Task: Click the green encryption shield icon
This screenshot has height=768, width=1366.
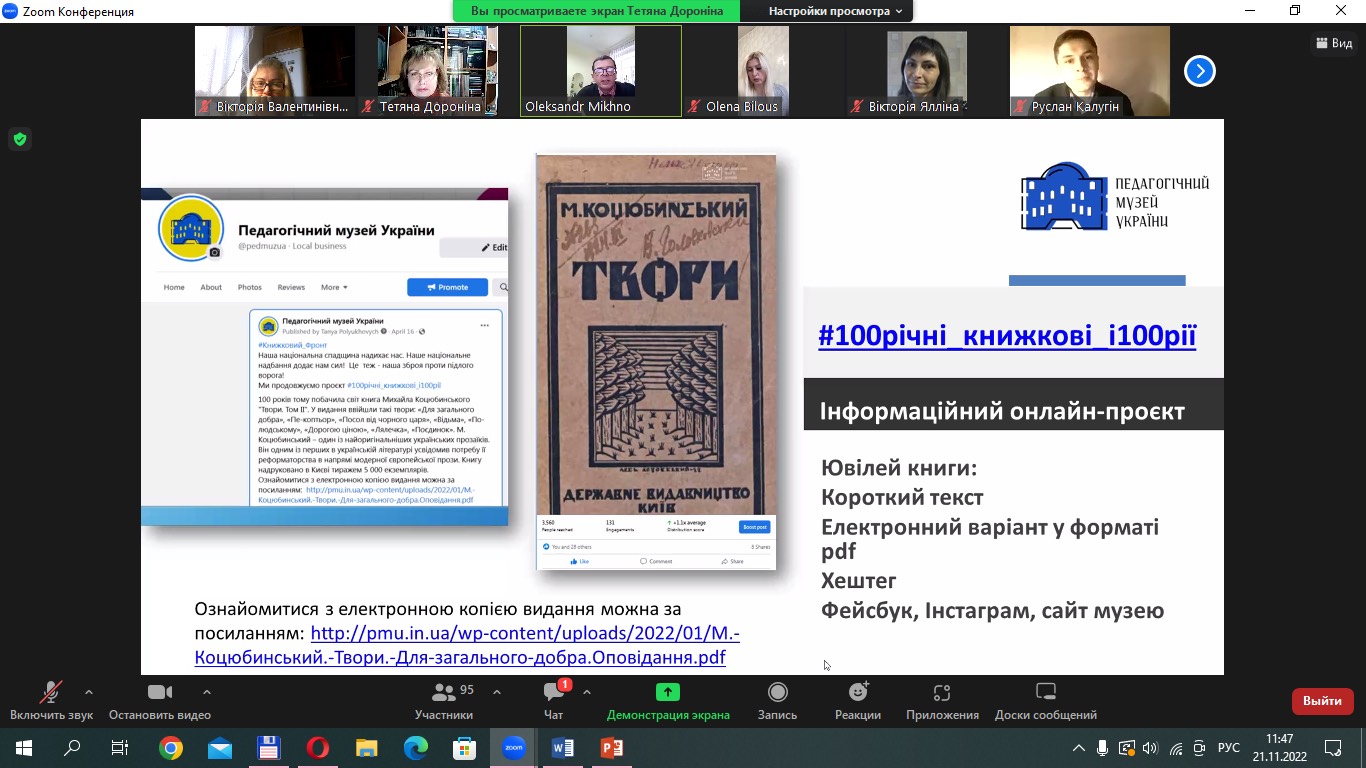Action: coord(19,139)
